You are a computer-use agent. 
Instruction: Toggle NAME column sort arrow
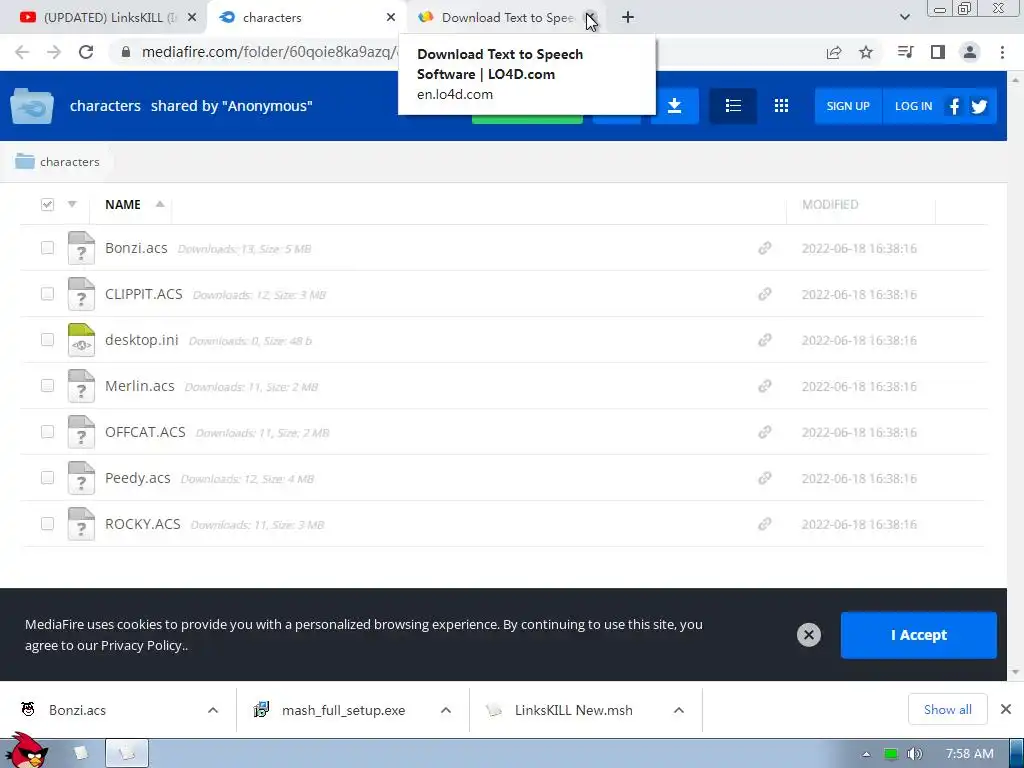tap(159, 204)
